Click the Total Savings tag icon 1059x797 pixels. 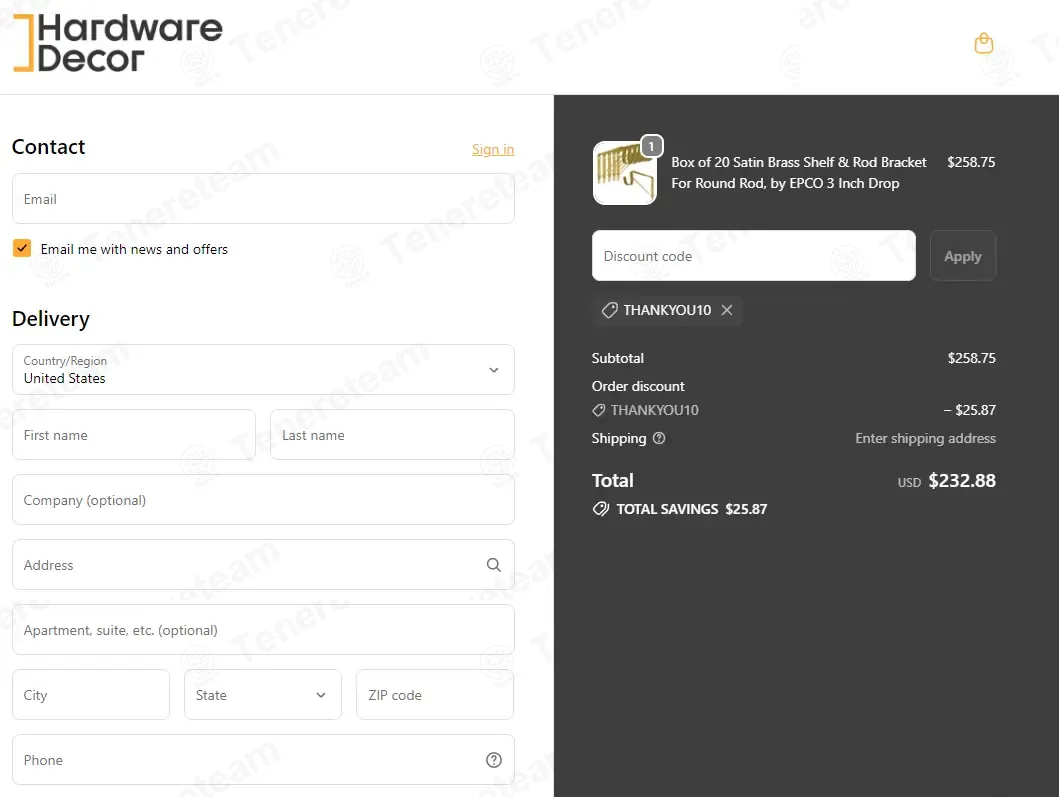(601, 509)
